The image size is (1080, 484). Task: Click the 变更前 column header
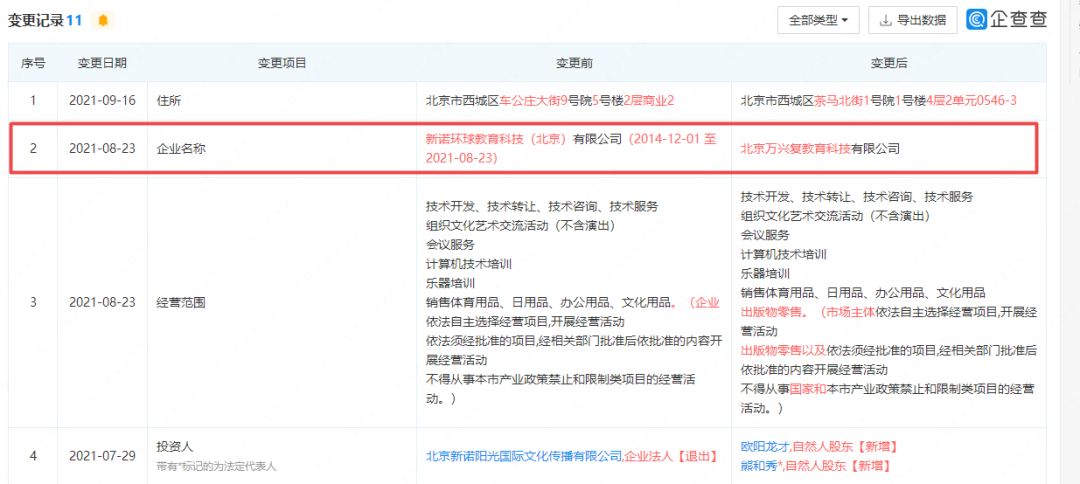[574, 63]
